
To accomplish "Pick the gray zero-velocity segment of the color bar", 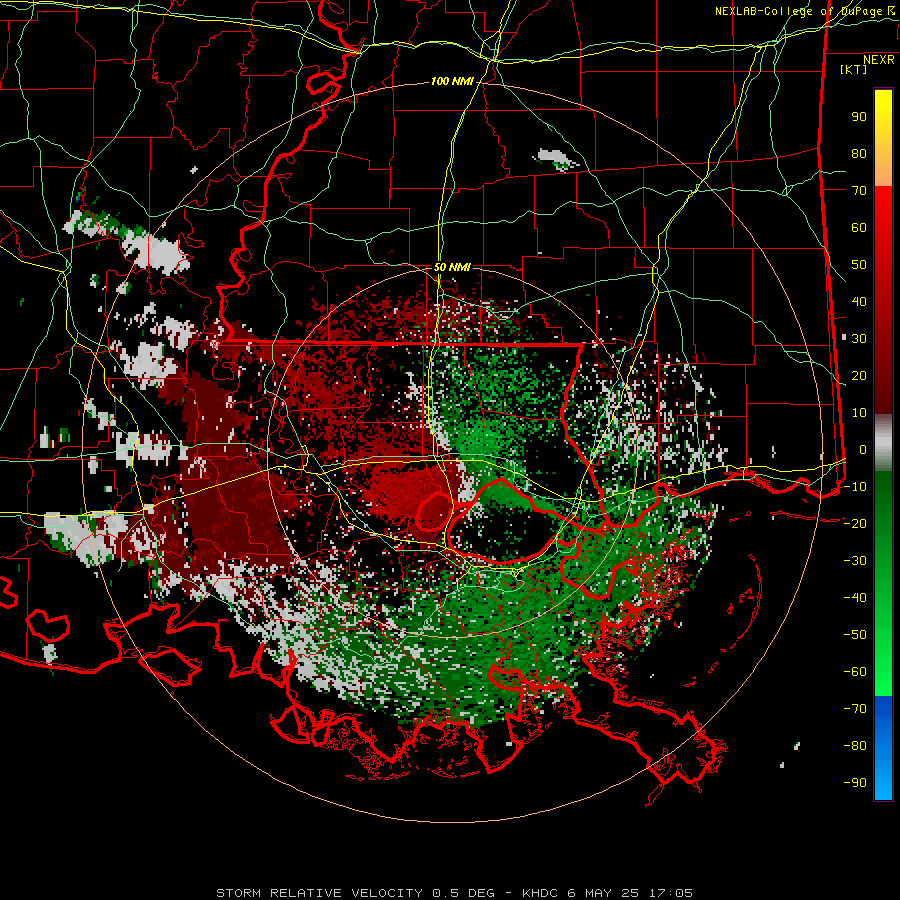I will tap(883, 443).
